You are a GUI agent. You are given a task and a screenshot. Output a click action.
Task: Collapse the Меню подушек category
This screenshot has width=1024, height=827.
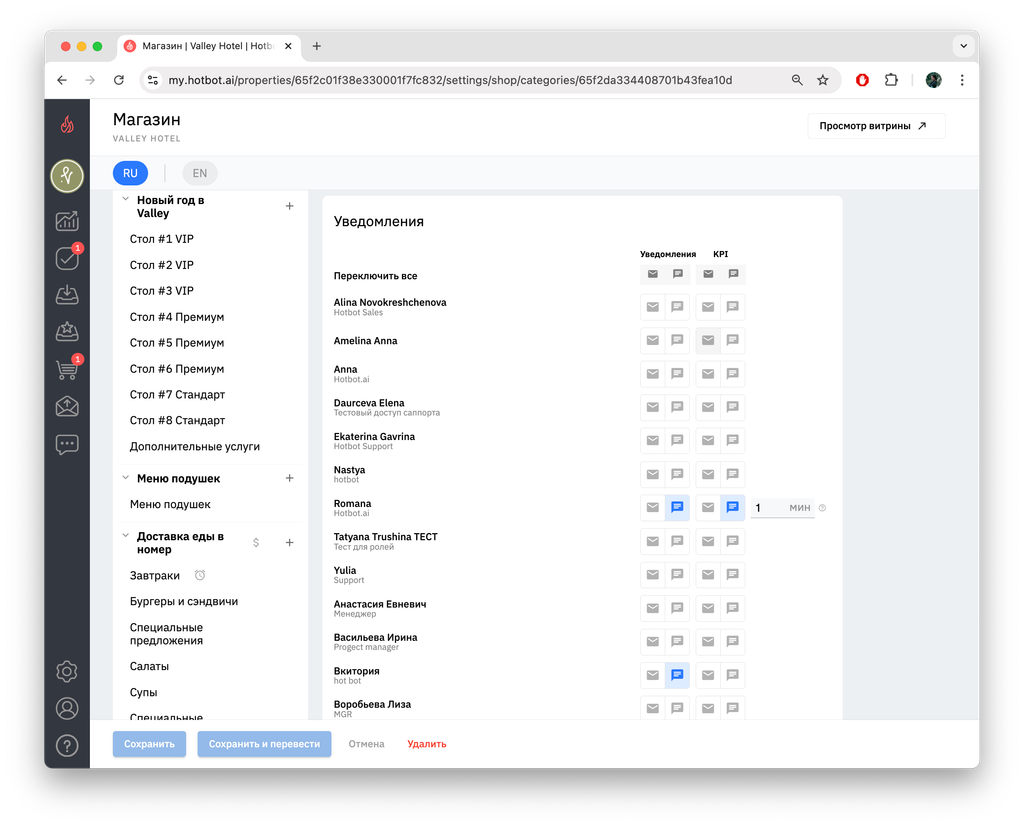[x=125, y=478]
